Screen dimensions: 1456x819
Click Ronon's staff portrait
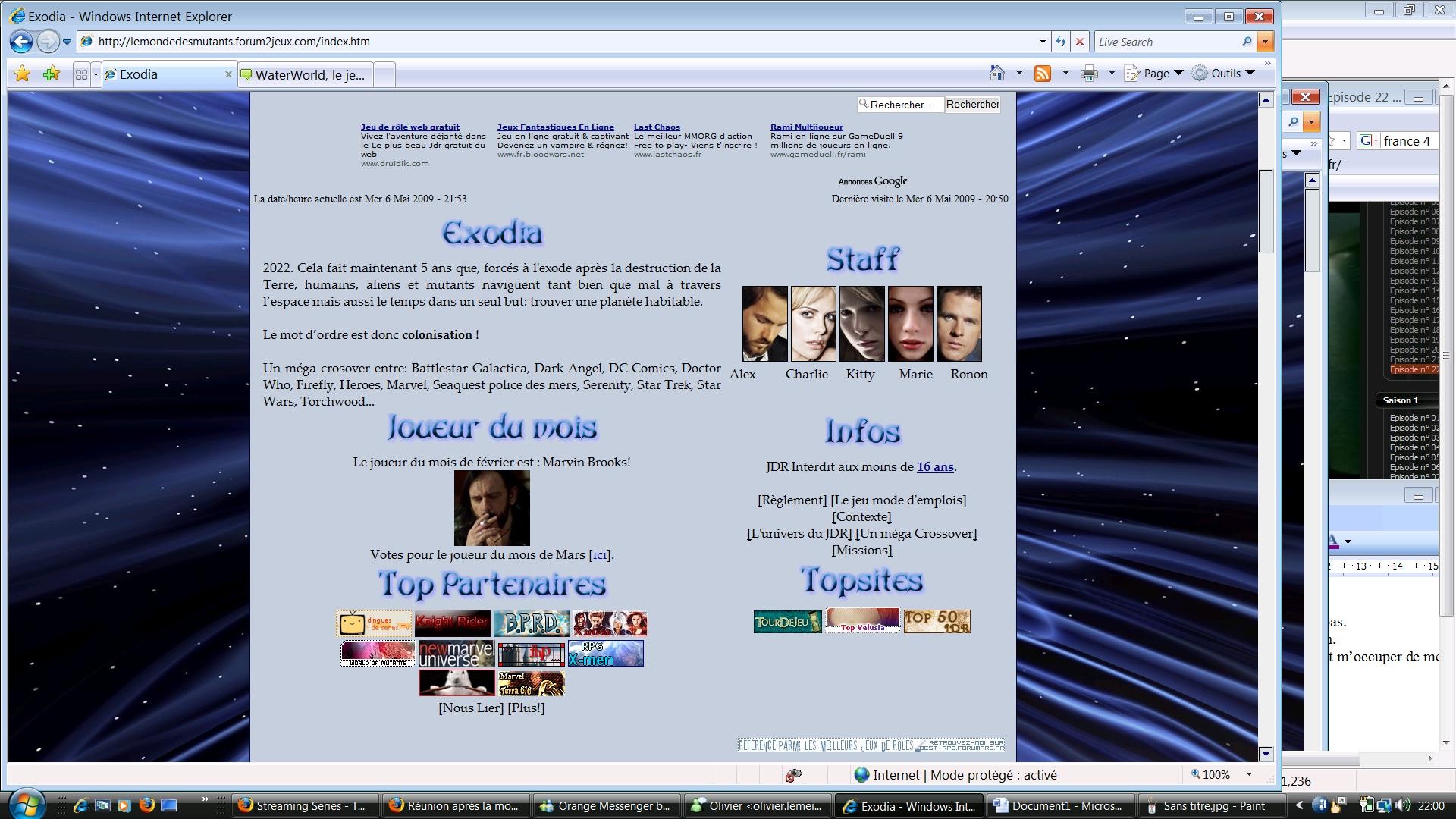(959, 324)
